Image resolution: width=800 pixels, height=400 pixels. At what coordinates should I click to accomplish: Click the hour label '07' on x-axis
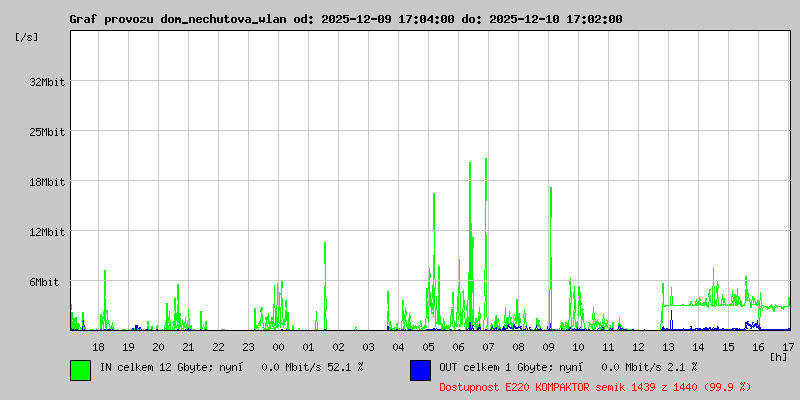point(488,347)
